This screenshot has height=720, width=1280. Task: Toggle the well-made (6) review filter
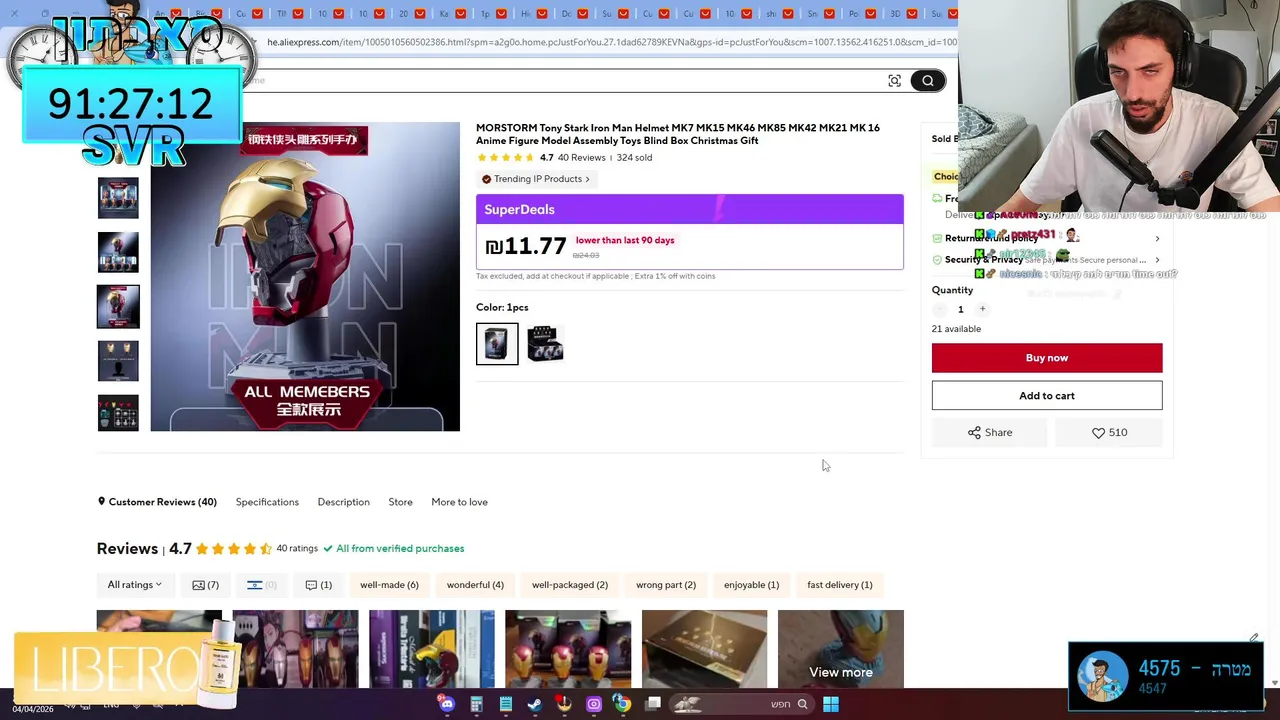coord(389,585)
